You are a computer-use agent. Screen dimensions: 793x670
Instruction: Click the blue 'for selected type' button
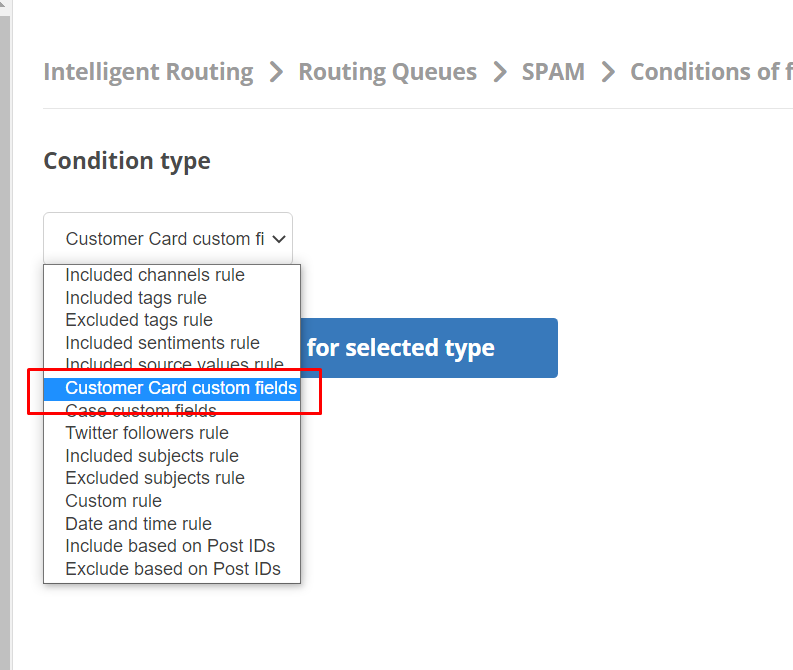[429, 348]
